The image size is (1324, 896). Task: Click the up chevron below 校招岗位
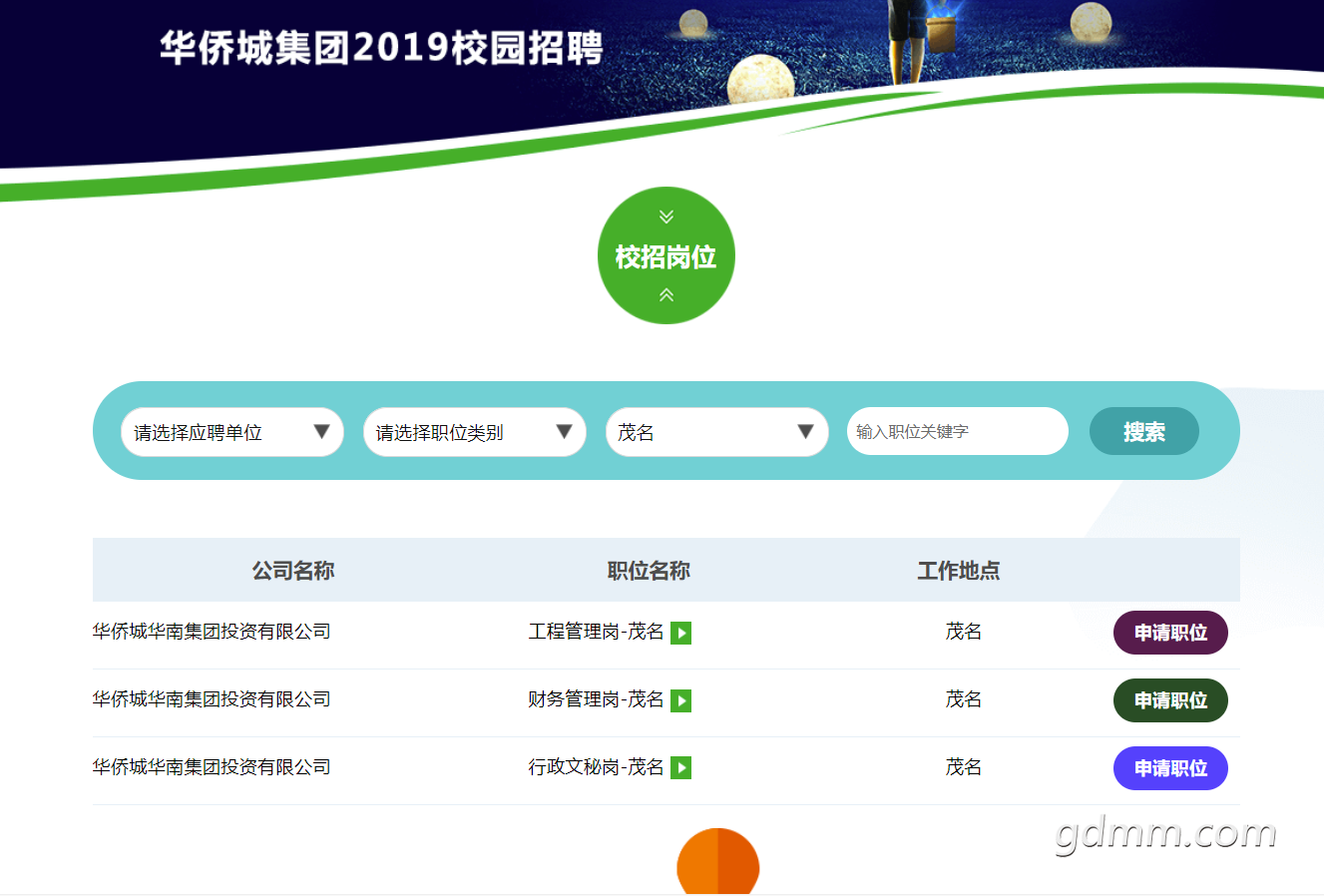coord(666,294)
